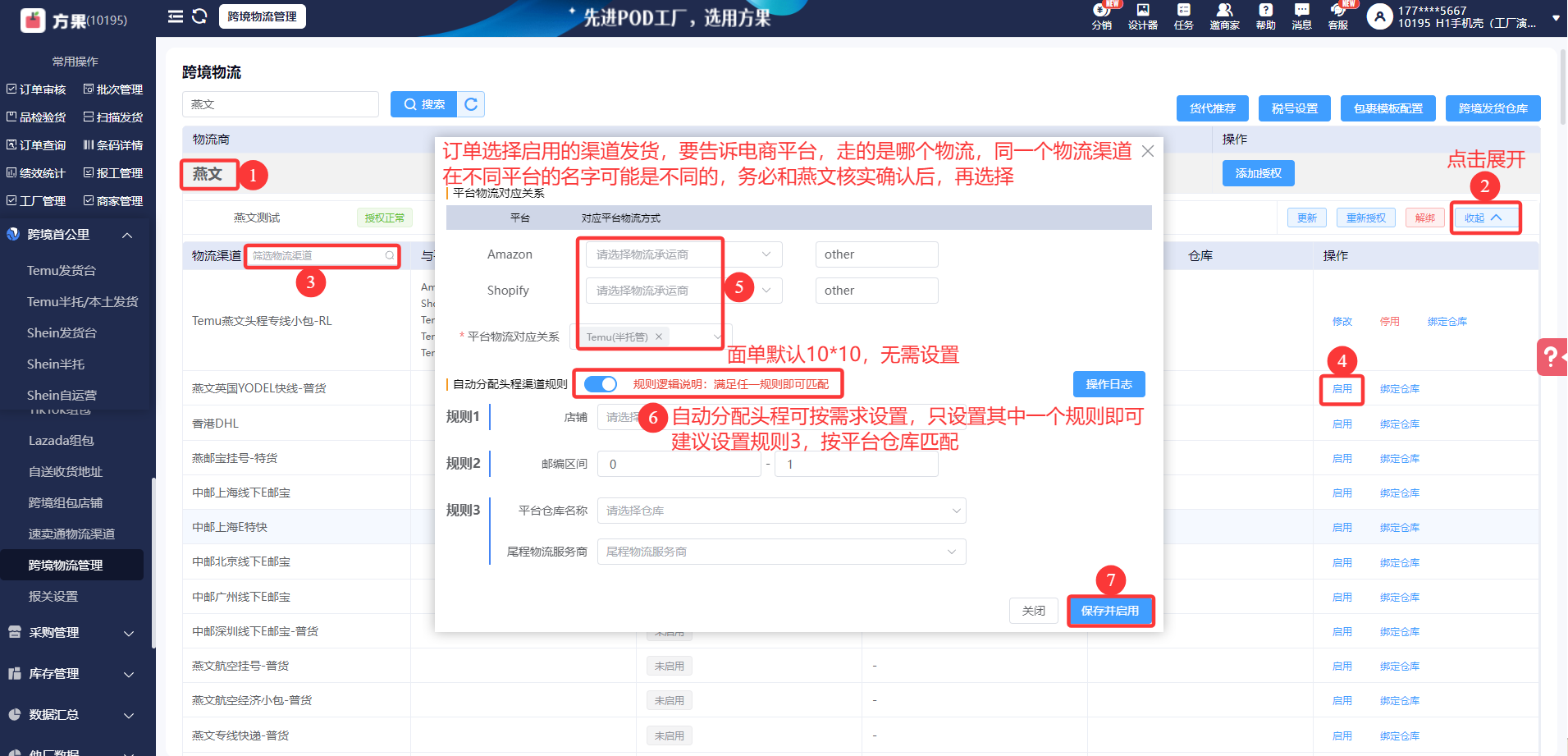The height and width of the screenshot is (756, 1568).
Task: Open the Shopify 物流承运商 dropdown
Action: point(684,291)
